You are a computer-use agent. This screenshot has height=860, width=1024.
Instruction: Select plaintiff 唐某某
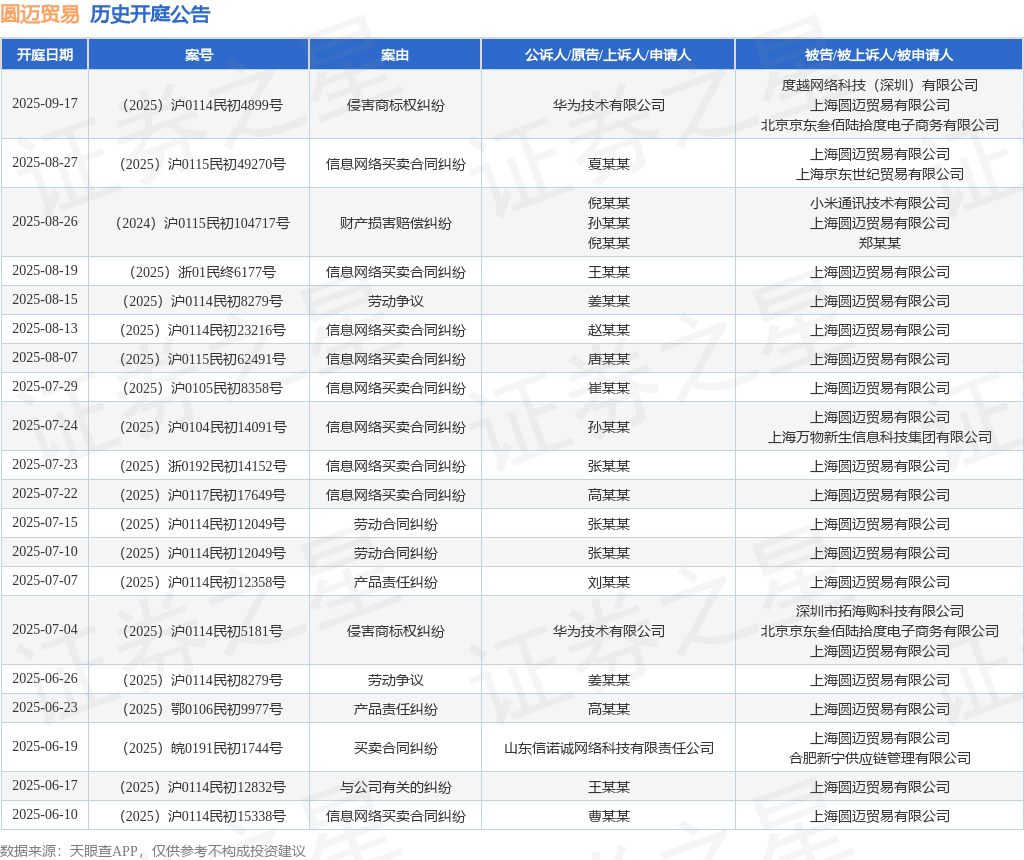click(x=609, y=359)
